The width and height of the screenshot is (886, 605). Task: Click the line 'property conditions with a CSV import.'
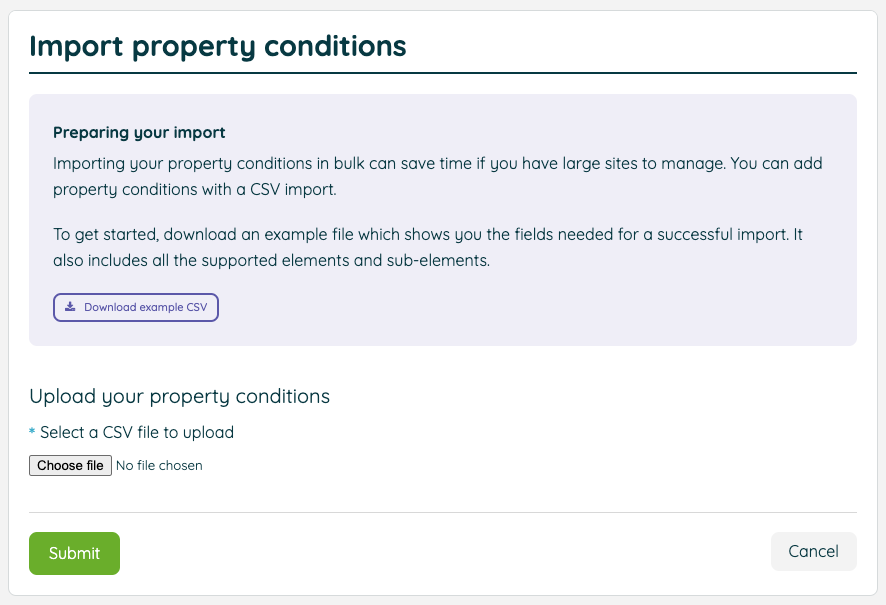pos(195,190)
